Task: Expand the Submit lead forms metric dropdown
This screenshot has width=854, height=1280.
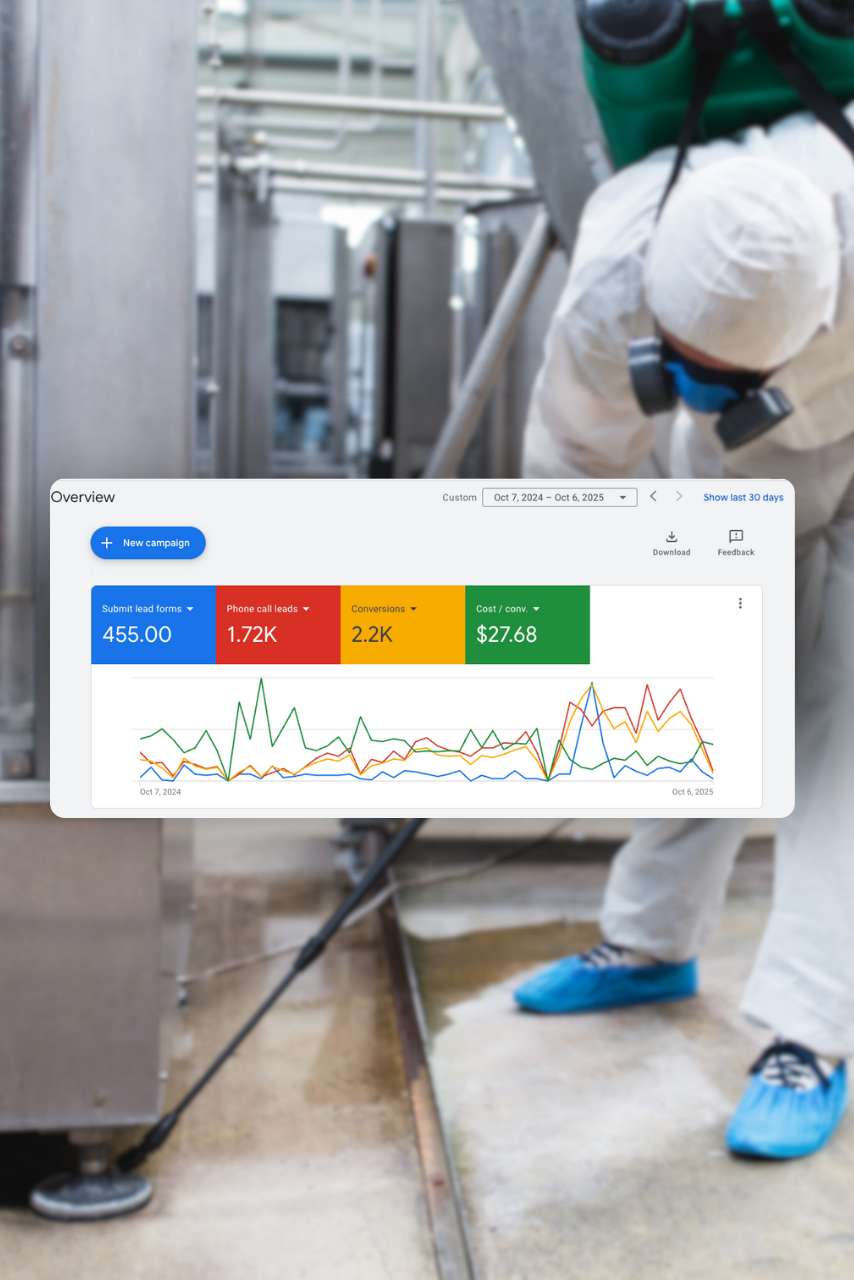Action: (190, 609)
